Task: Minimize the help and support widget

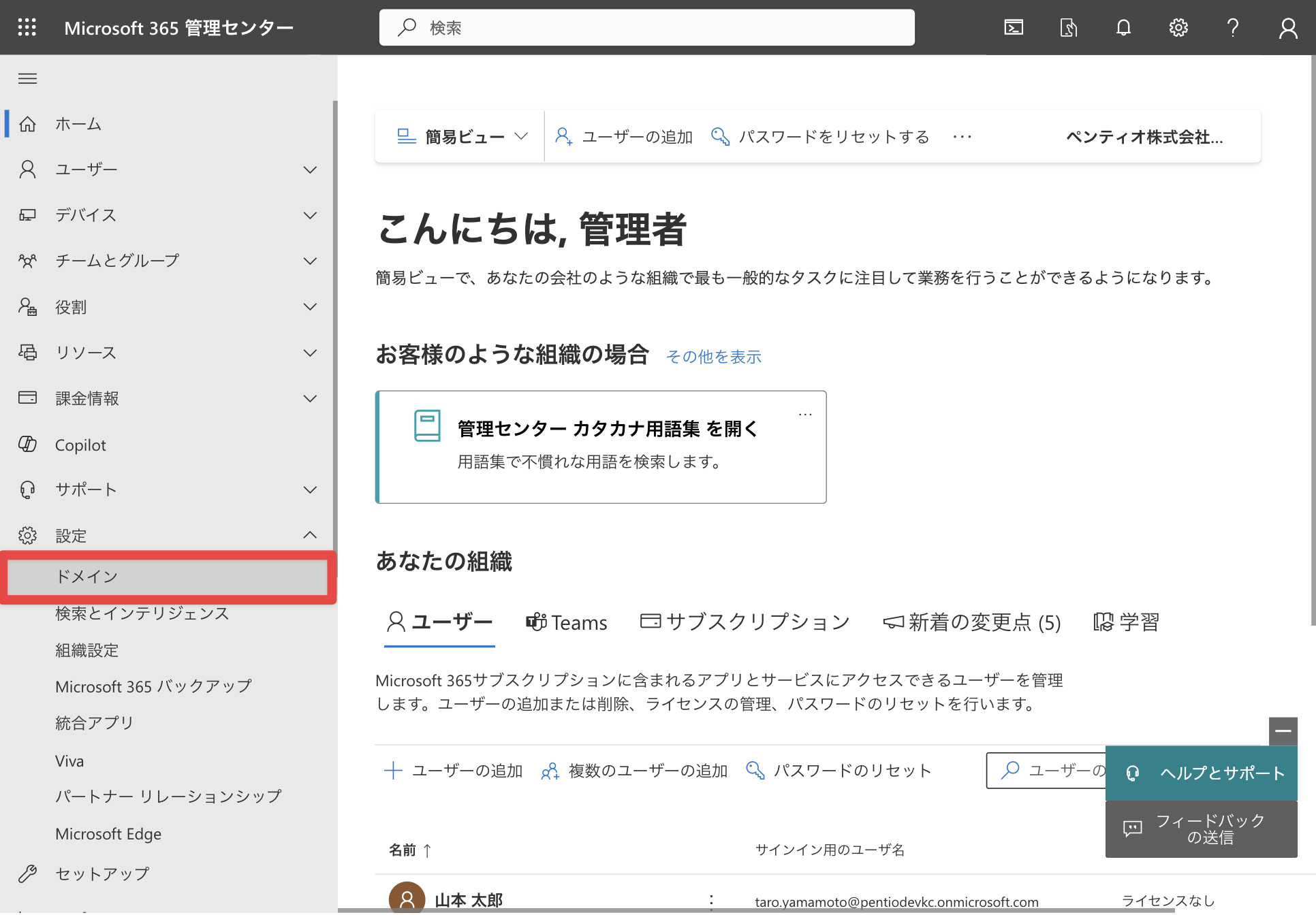Action: (x=1283, y=731)
